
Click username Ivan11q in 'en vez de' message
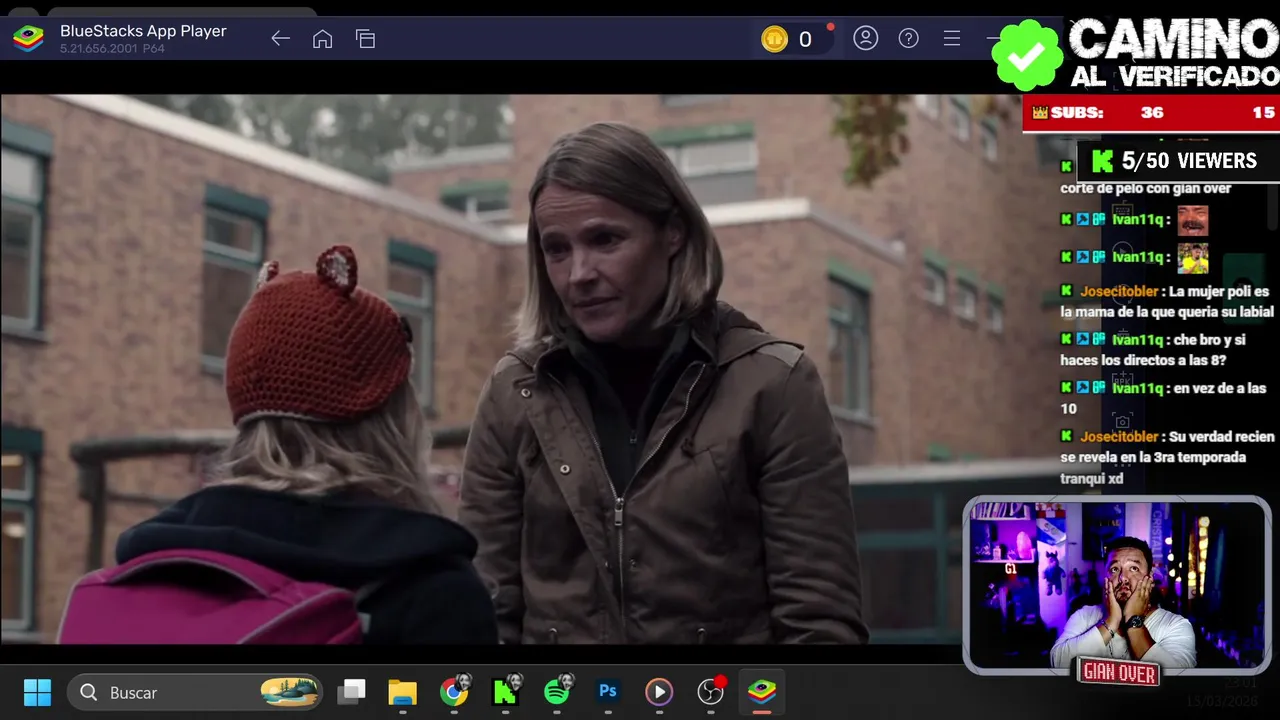coord(1137,388)
